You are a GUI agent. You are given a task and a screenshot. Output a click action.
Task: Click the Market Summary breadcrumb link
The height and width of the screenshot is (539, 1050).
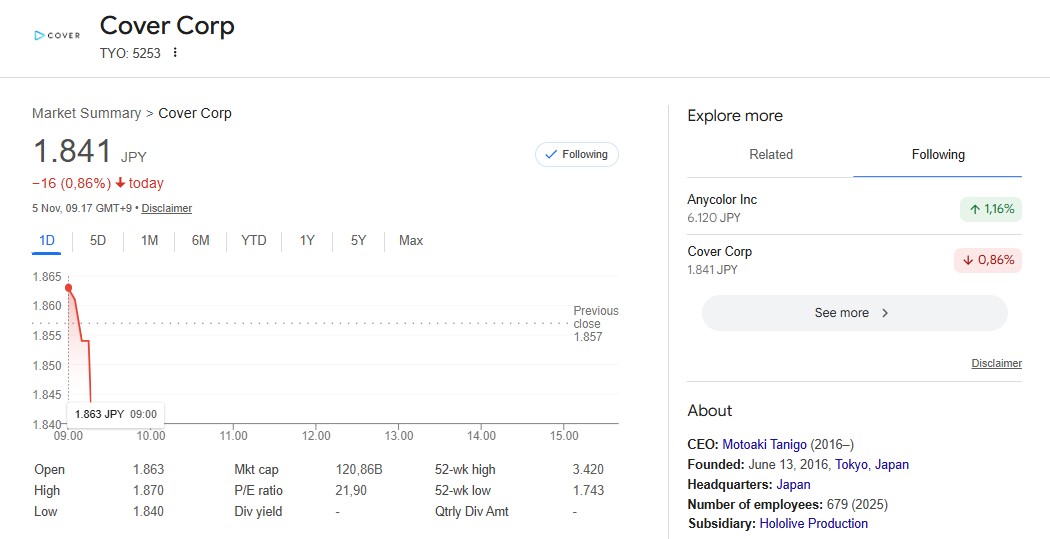[86, 113]
